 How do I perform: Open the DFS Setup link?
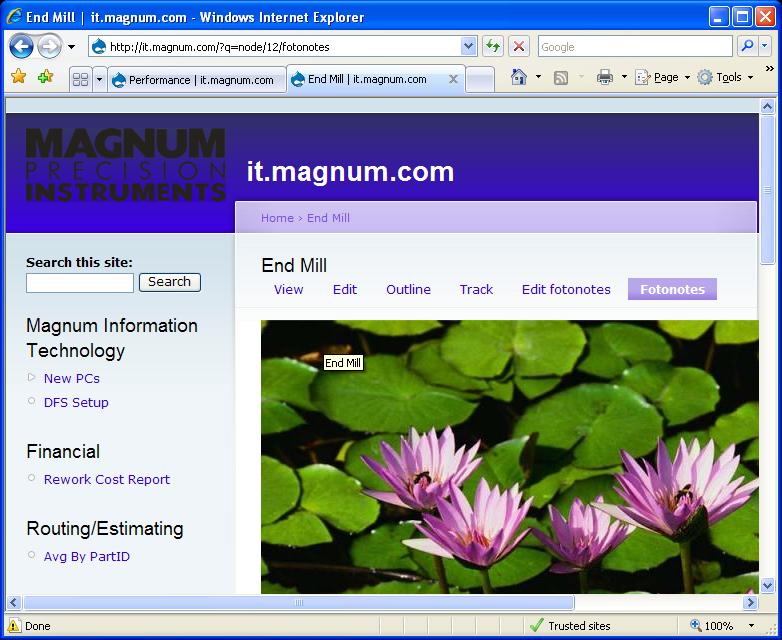point(76,403)
